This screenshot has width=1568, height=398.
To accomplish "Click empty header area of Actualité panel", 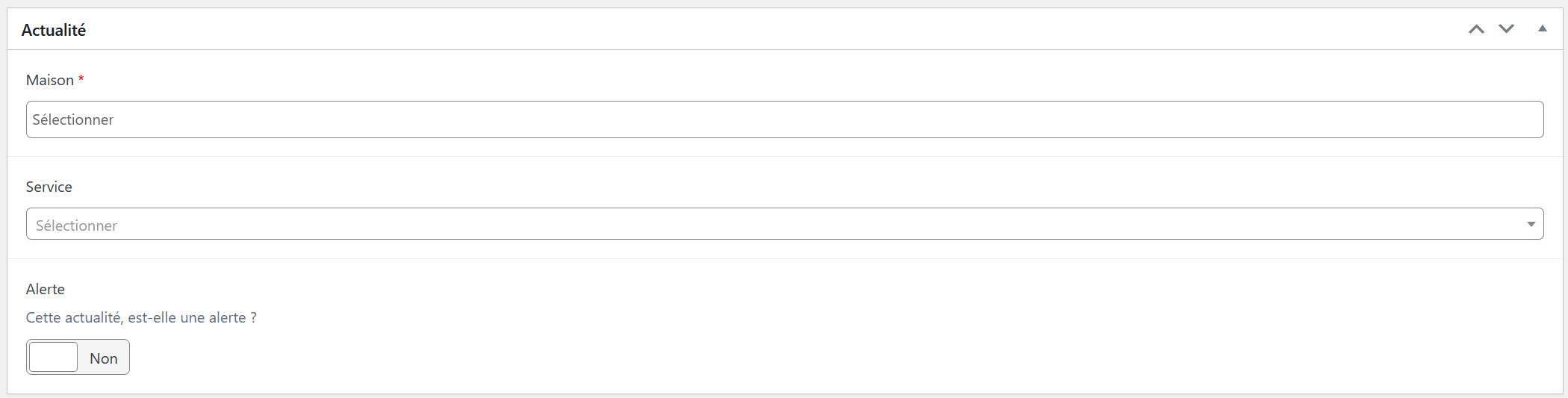I will 747,30.
